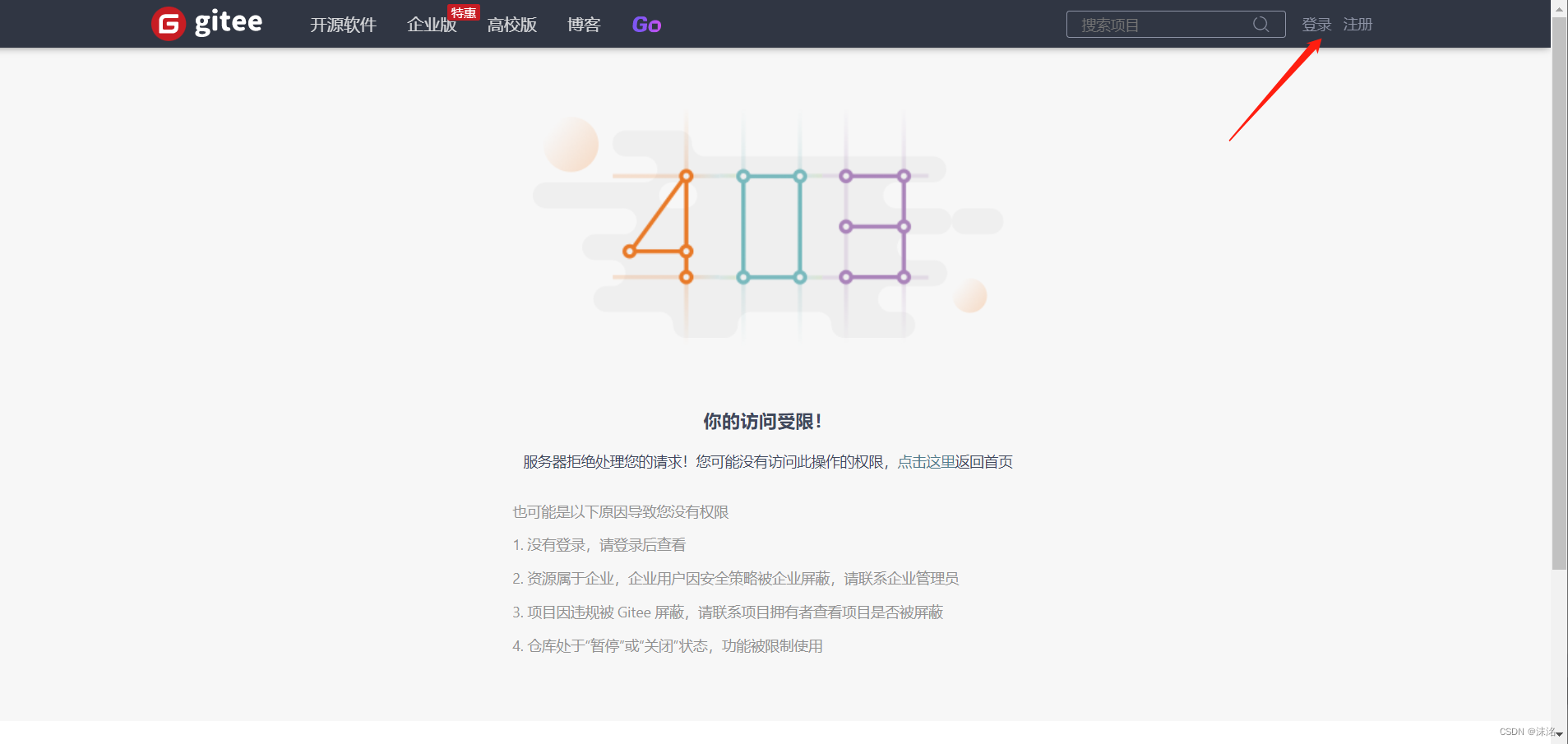Select the text 1. 没有登录，请登录后查看
Screen dimensions: 1568x744
coord(599,545)
